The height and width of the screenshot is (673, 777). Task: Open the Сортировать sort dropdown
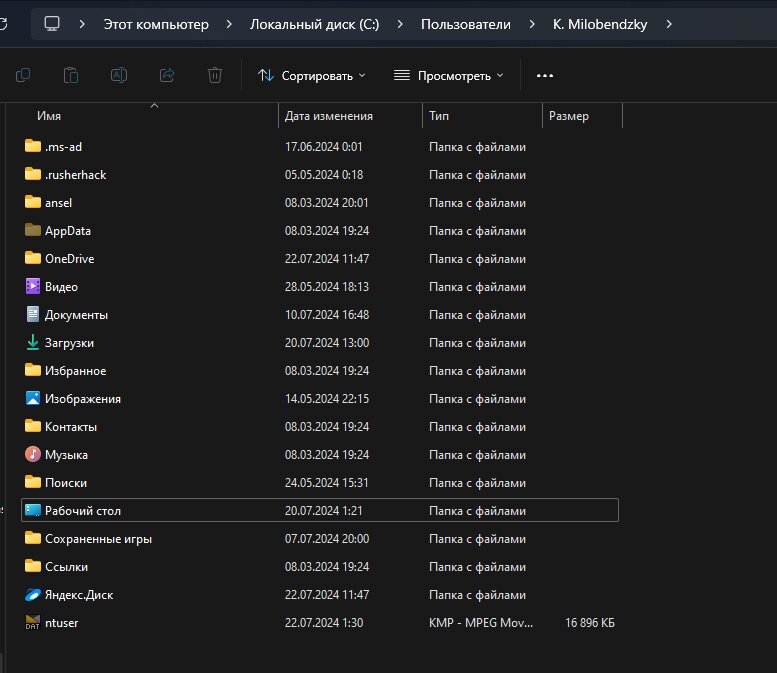312,75
